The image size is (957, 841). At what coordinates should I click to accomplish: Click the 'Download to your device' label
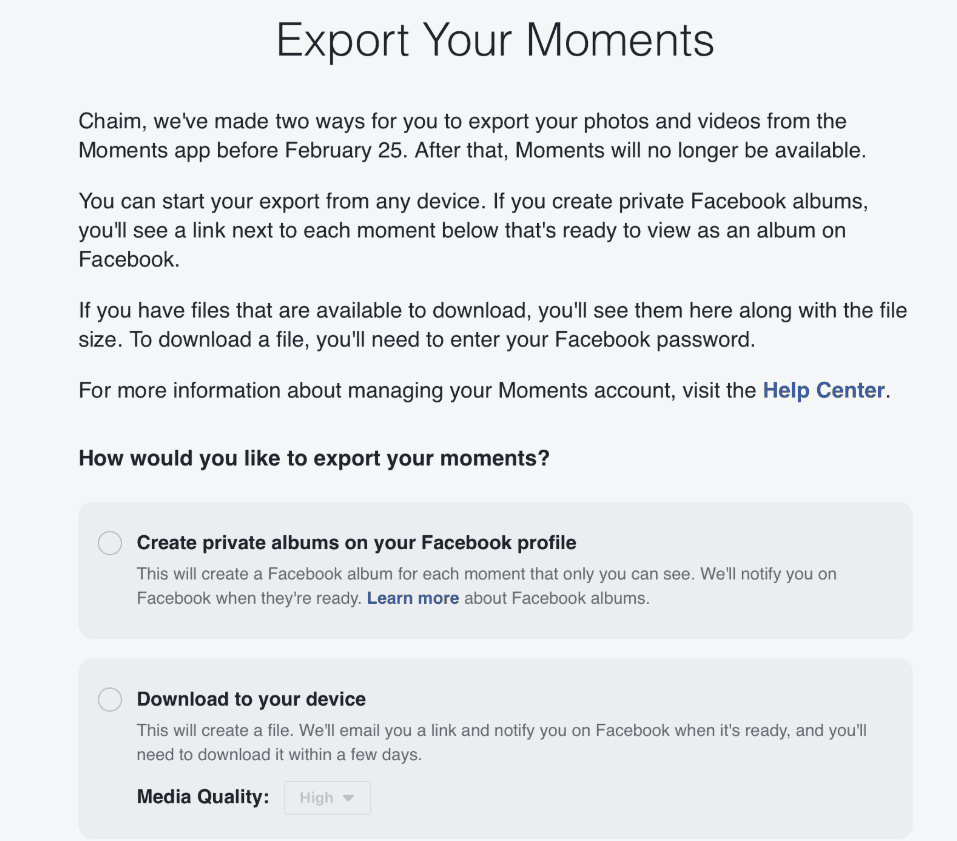[251, 699]
